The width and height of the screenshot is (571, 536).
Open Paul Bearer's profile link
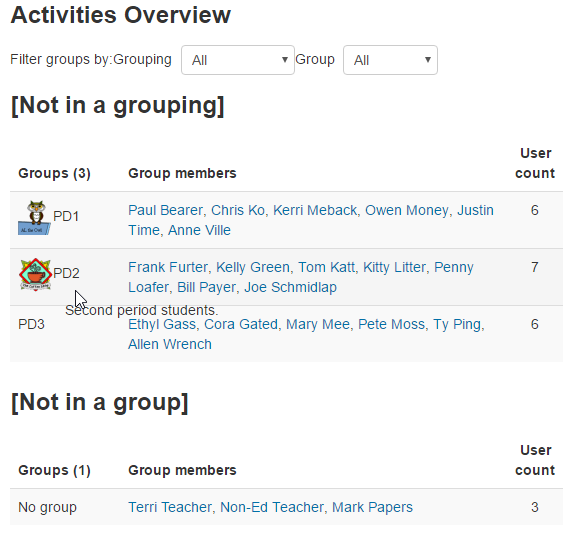coord(165,210)
